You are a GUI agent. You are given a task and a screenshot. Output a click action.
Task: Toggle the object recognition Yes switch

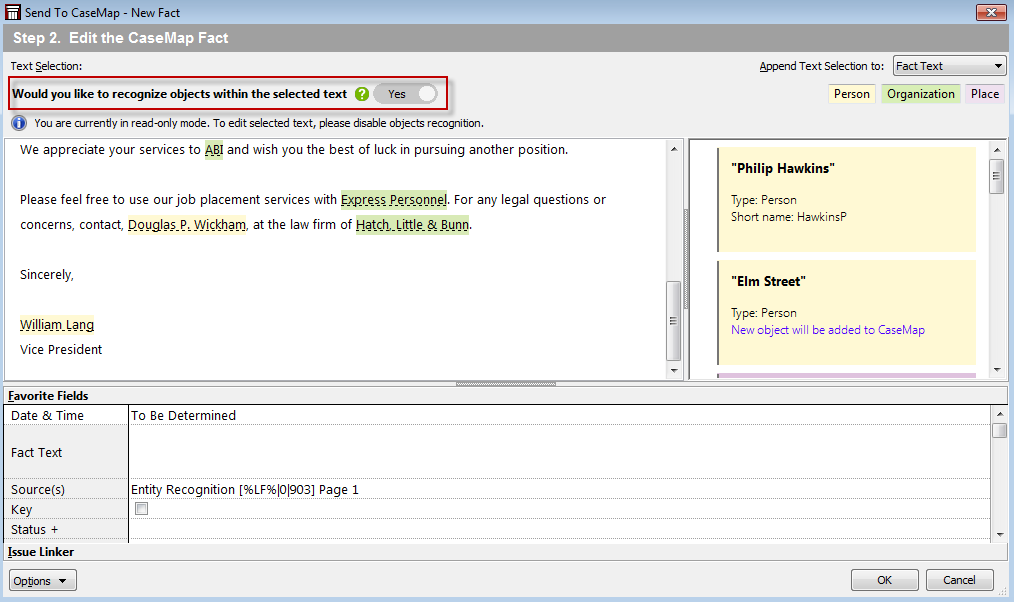(x=406, y=94)
